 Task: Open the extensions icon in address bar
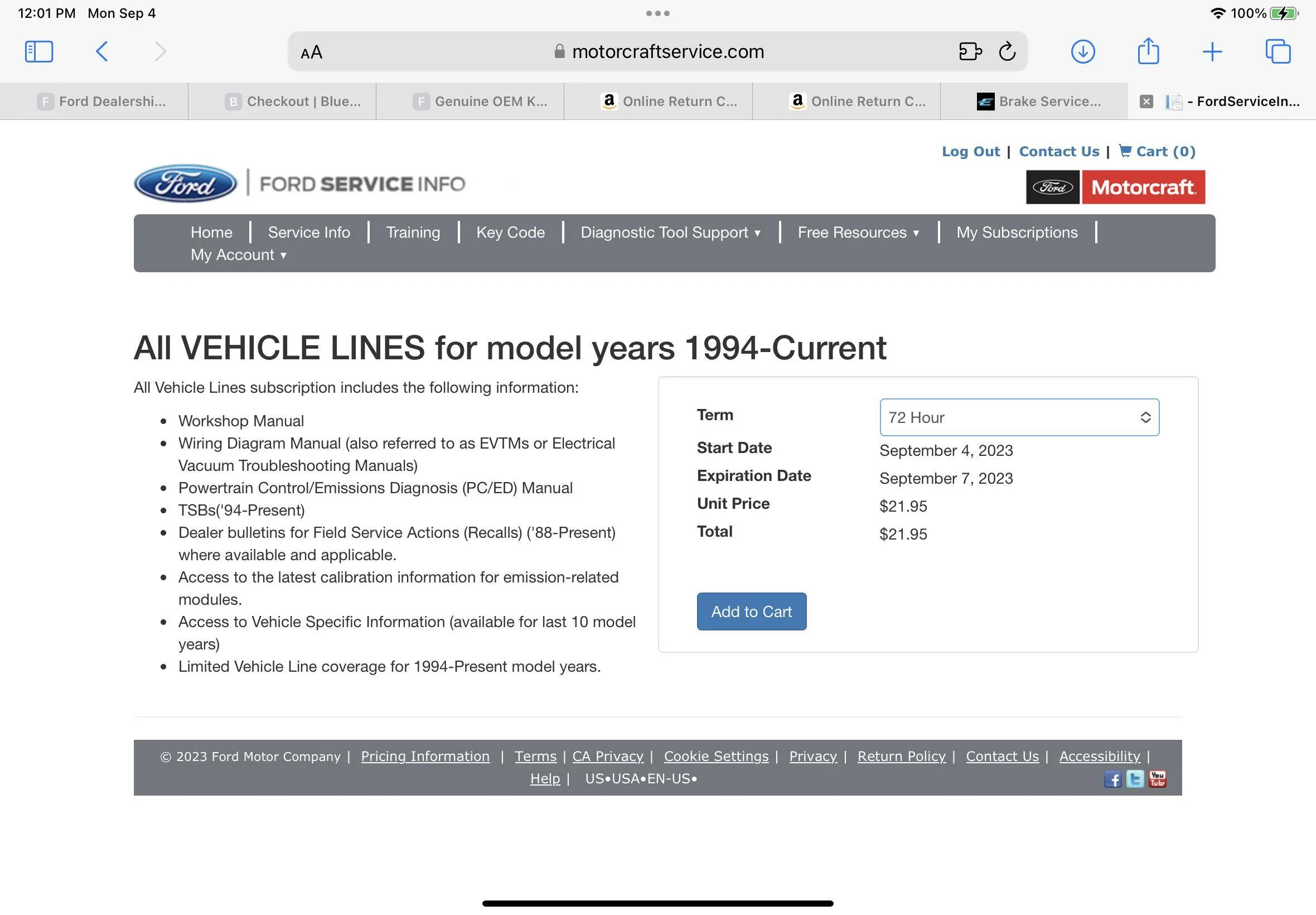tap(970, 51)
